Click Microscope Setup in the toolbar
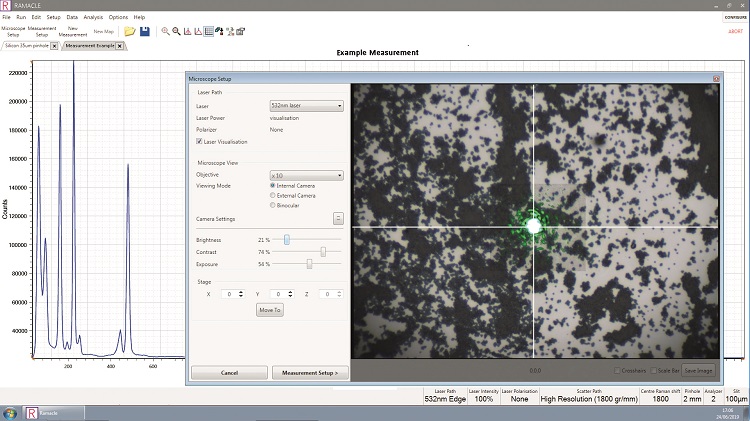This screenshot has width=750, height=421. point(13,32)
